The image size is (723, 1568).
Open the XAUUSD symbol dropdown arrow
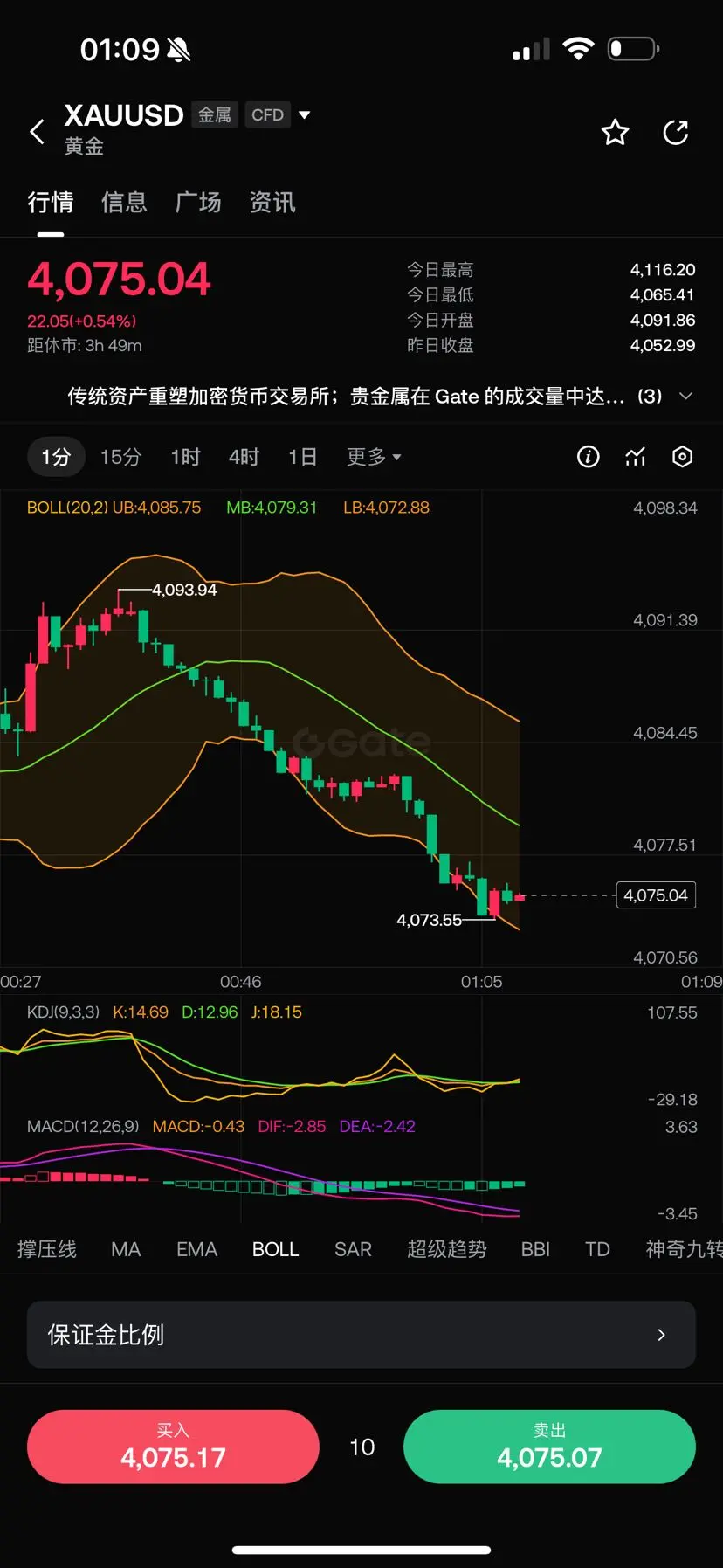[x=305, y=114]
